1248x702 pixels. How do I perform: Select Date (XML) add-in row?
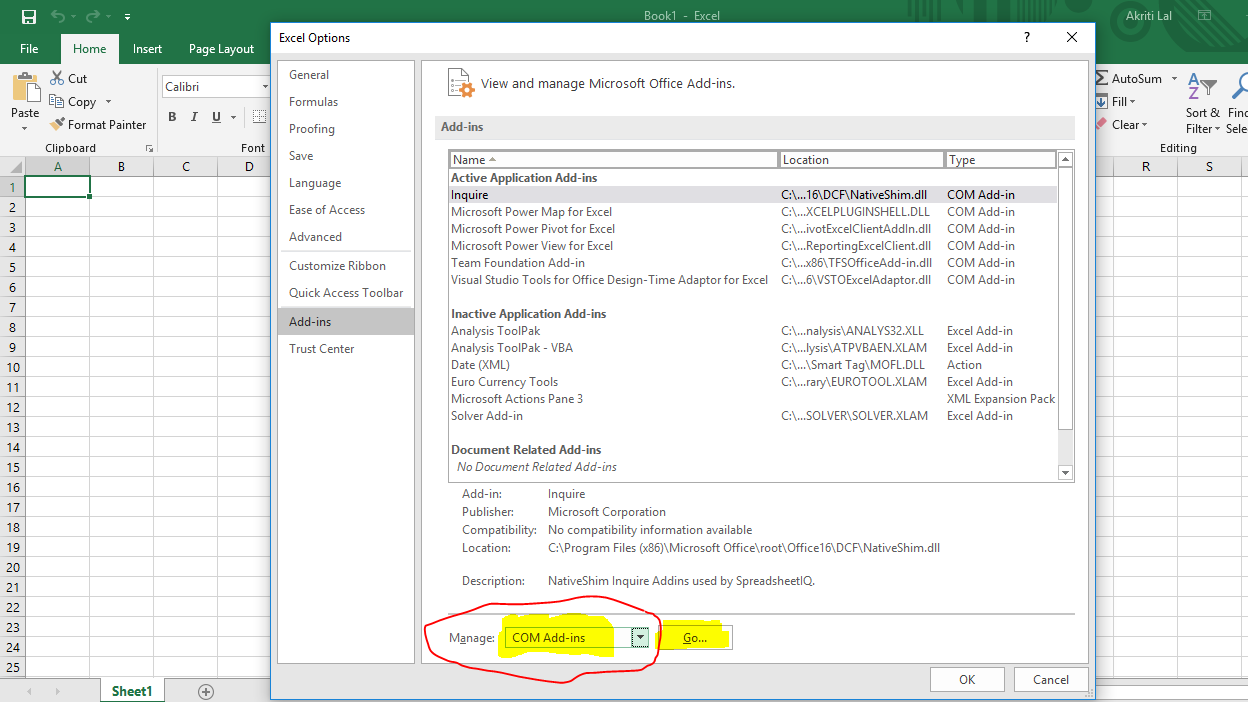(753, 365)
